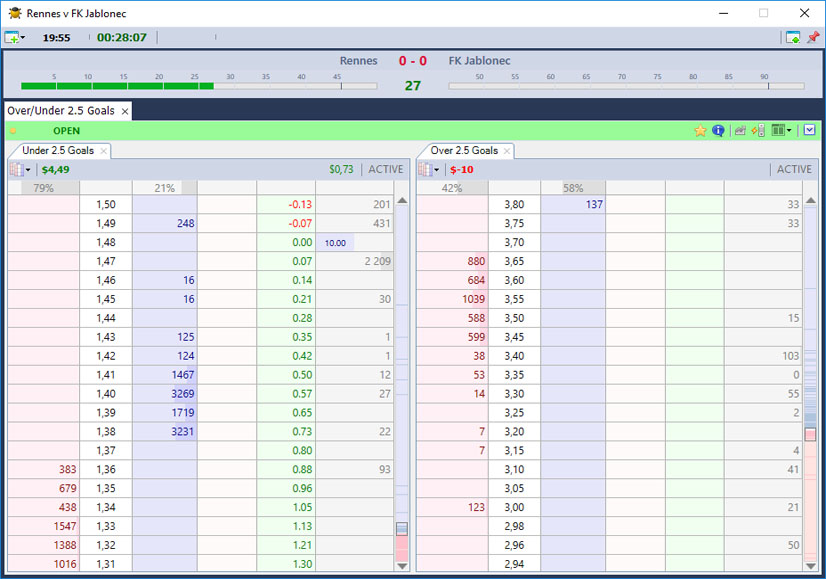This screenshot has width=826, height=579.
Task: Click the 21% column header on Under ladder
Action: (x=164, y=188)
